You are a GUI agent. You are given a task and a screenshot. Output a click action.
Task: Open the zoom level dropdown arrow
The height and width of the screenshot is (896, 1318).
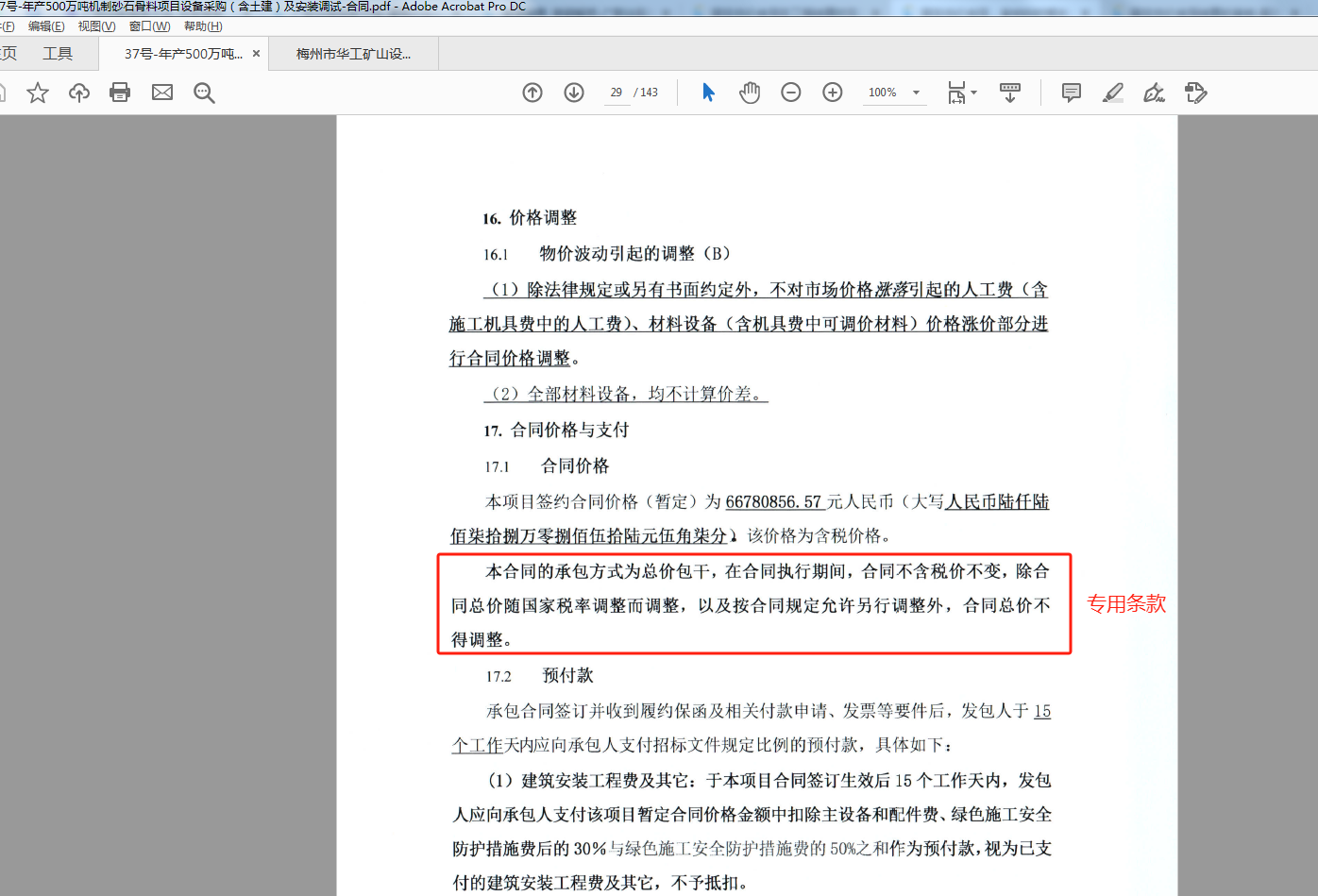point(916,93)
